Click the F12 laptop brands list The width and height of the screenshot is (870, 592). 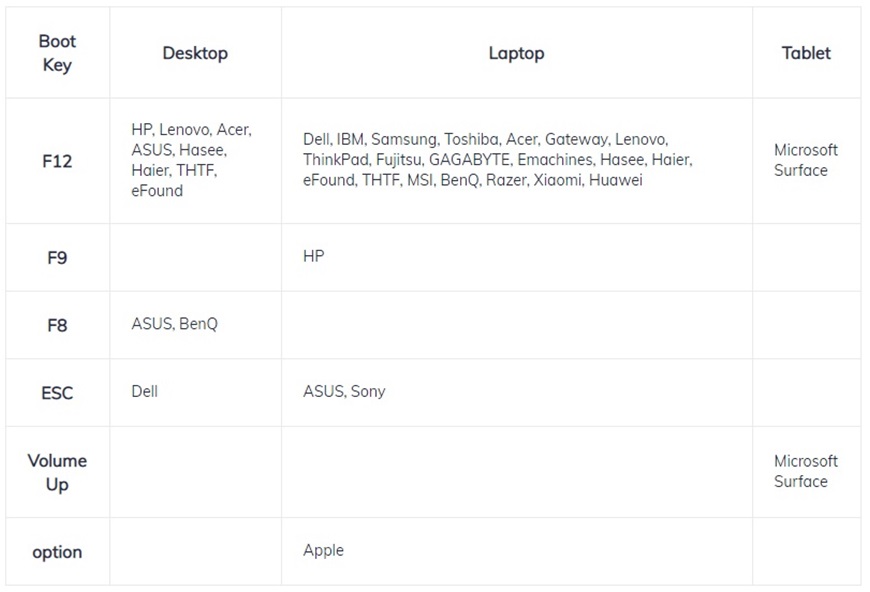click(x=497, y=160)
